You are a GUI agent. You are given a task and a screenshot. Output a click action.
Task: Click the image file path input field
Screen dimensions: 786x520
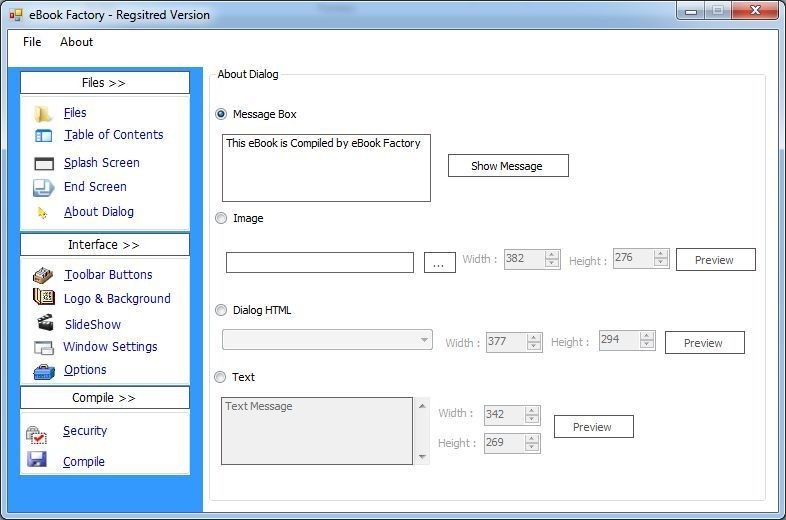(320, 263)
